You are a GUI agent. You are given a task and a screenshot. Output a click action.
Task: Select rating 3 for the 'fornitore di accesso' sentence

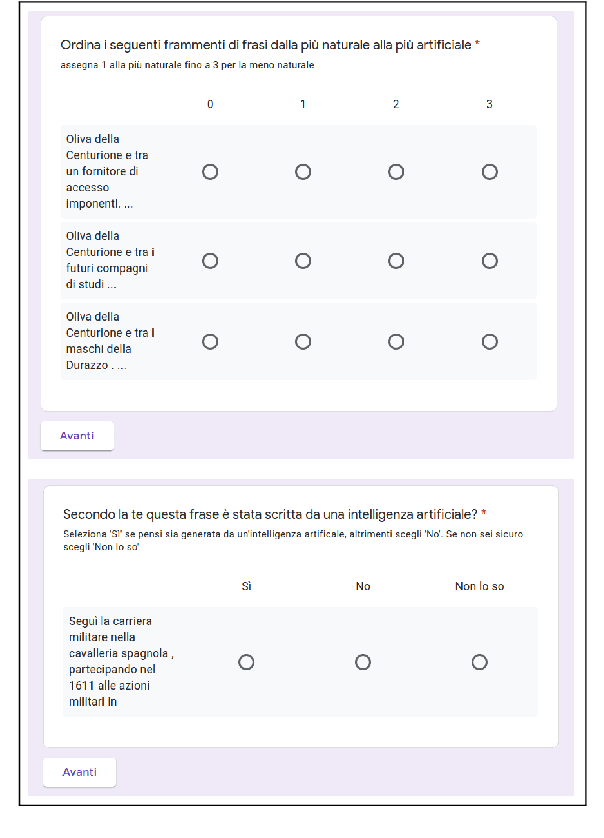(x=489, y=171)
